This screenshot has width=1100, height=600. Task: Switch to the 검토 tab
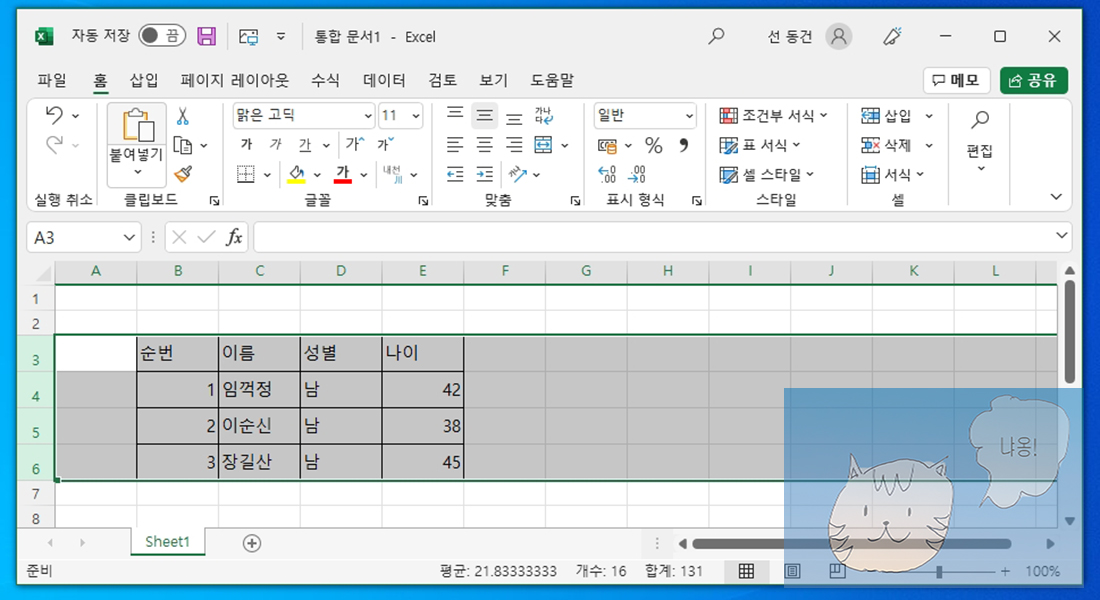pyautogui.click(x=443, y=80)
